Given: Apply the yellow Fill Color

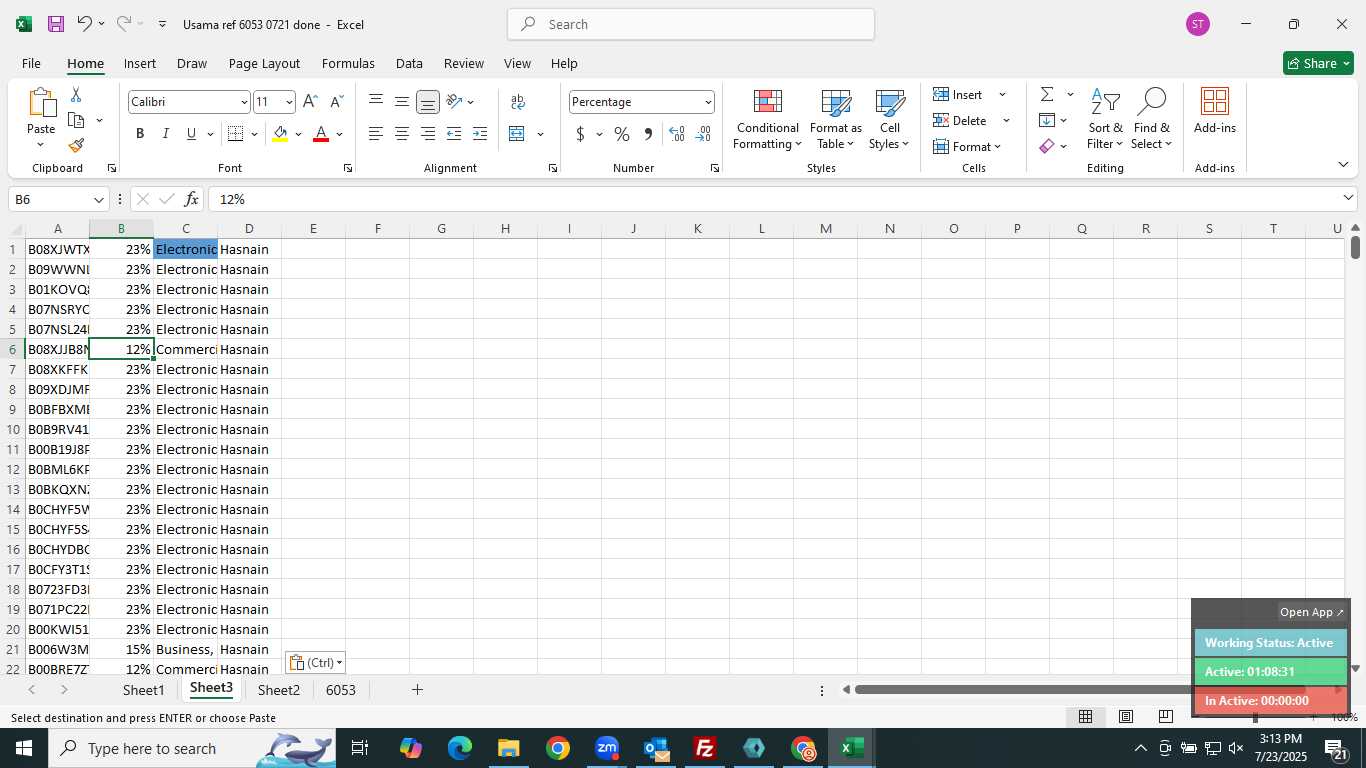Looking at the screenshot, I should [280, 134].
